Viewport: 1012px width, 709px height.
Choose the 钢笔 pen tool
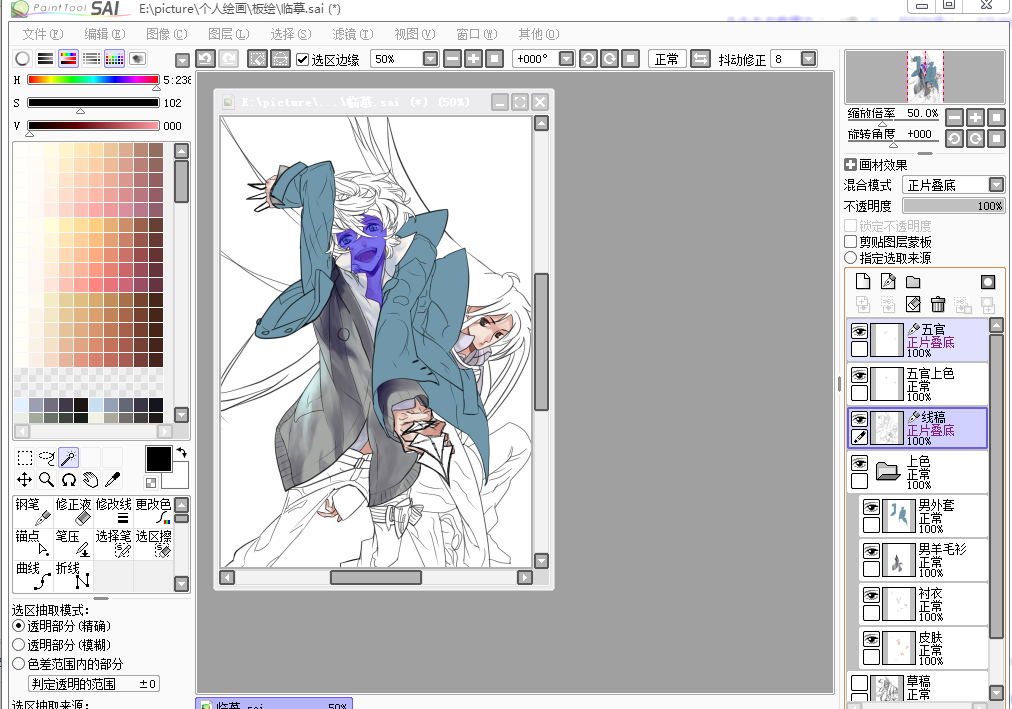[x=32, y=512]
